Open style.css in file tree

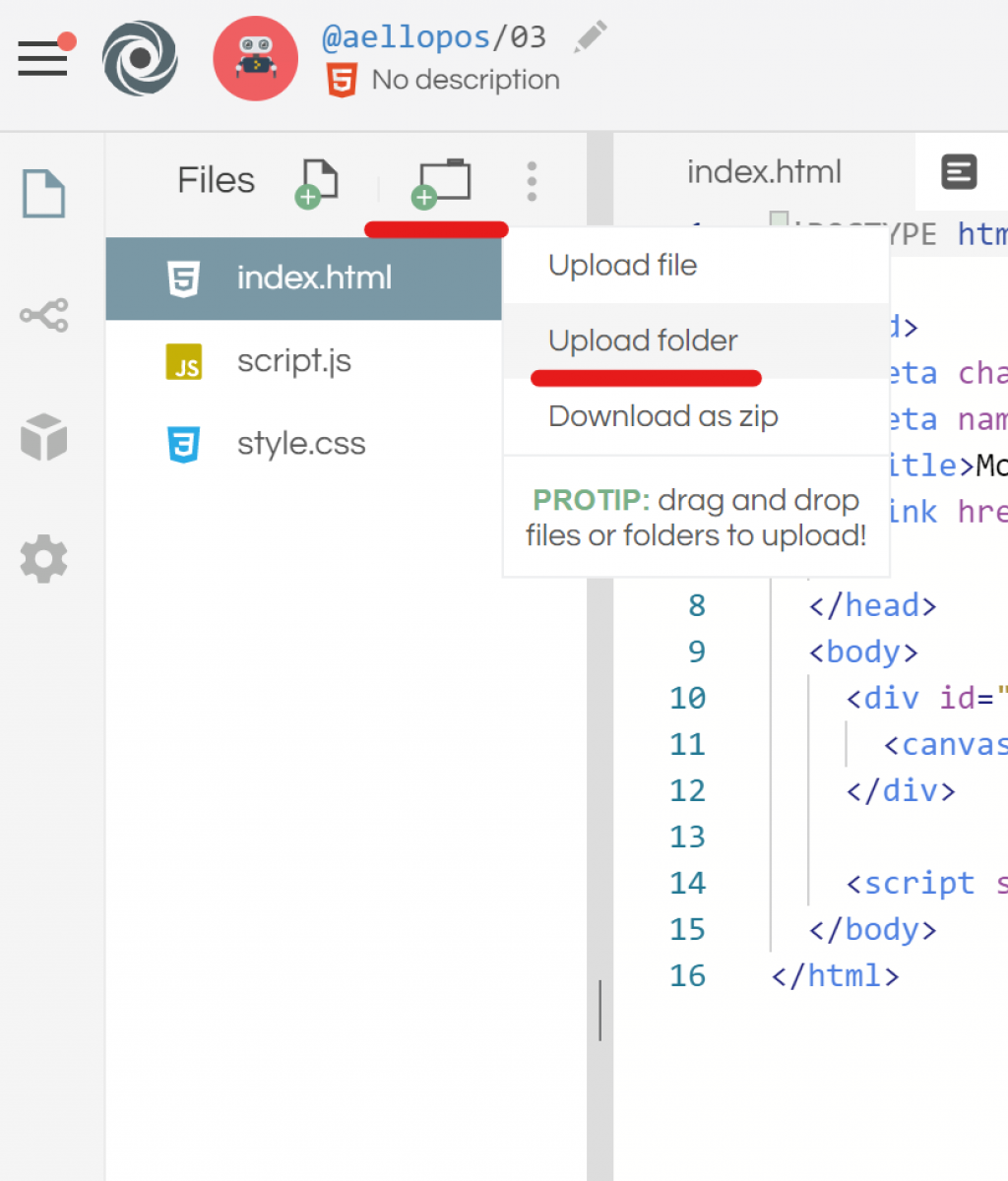[x=300, y=444]
